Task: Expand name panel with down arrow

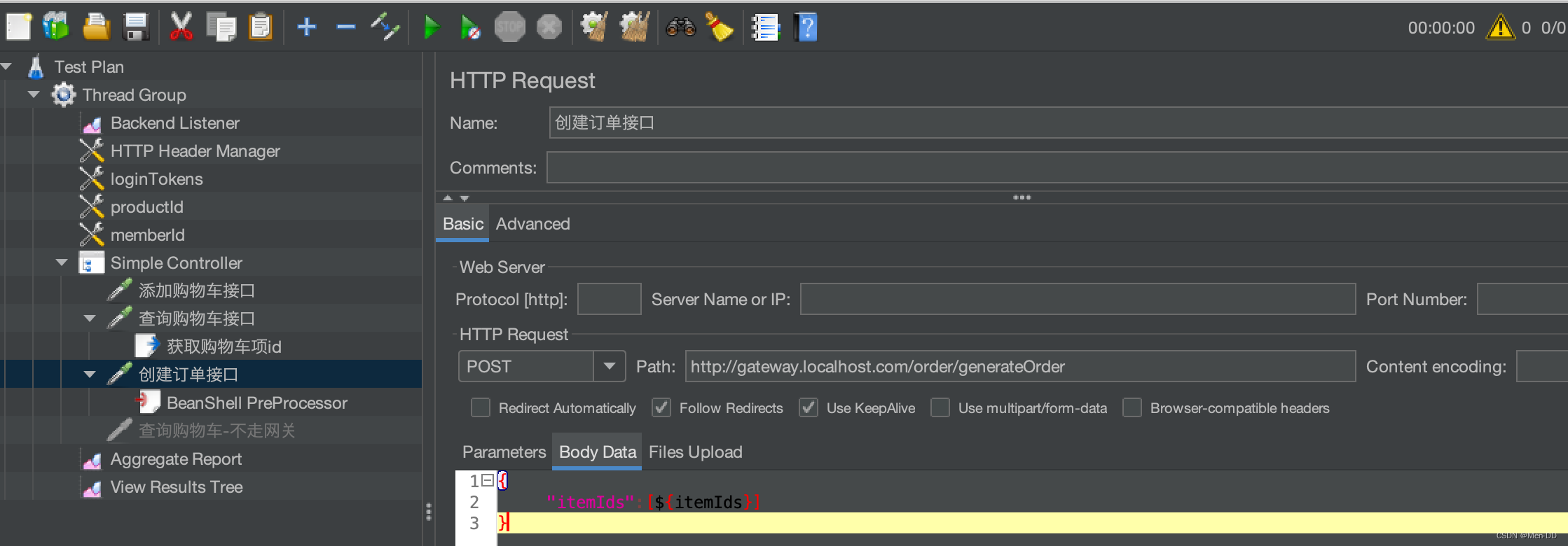Action: [464, 198]
